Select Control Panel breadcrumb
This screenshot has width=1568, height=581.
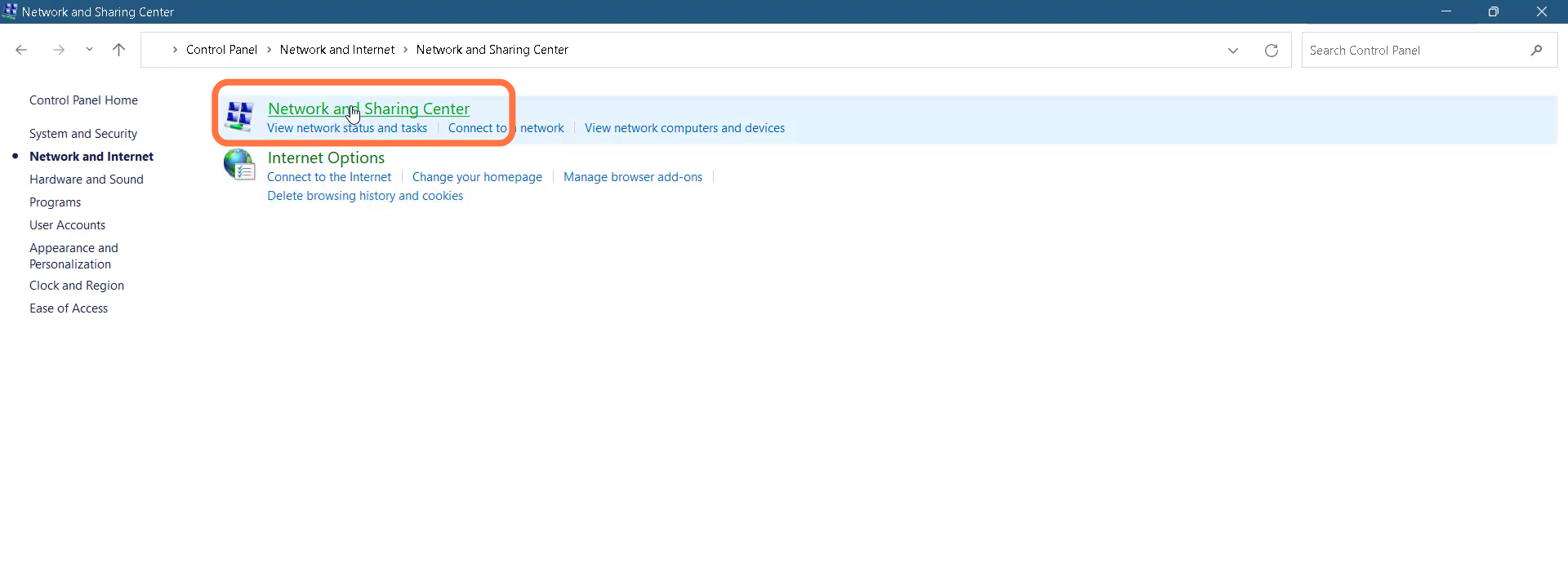221,50
